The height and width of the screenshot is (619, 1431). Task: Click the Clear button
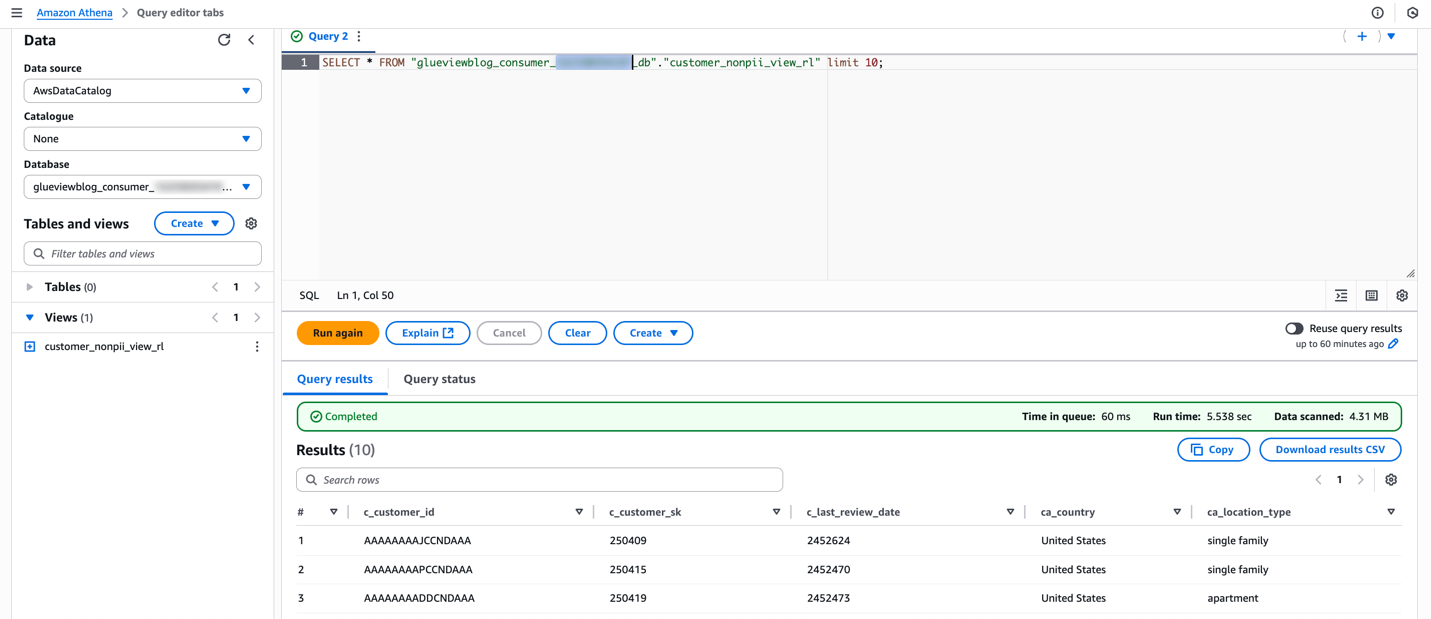(x=577, y=333)
